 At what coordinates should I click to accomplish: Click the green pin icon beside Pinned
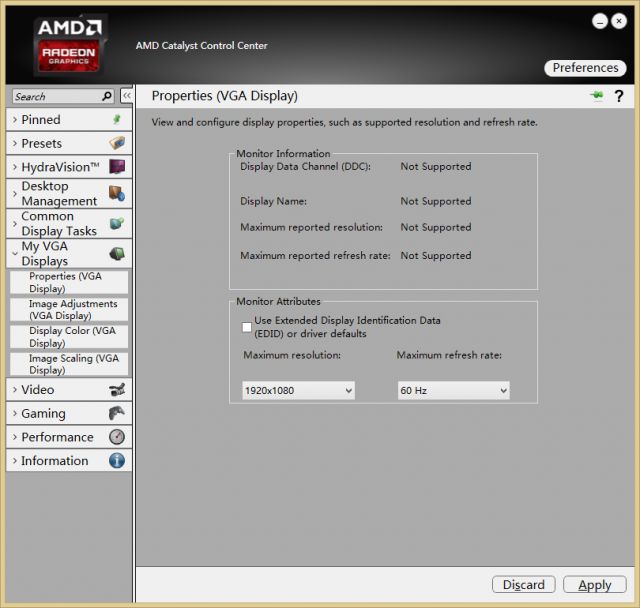point(117,119)
